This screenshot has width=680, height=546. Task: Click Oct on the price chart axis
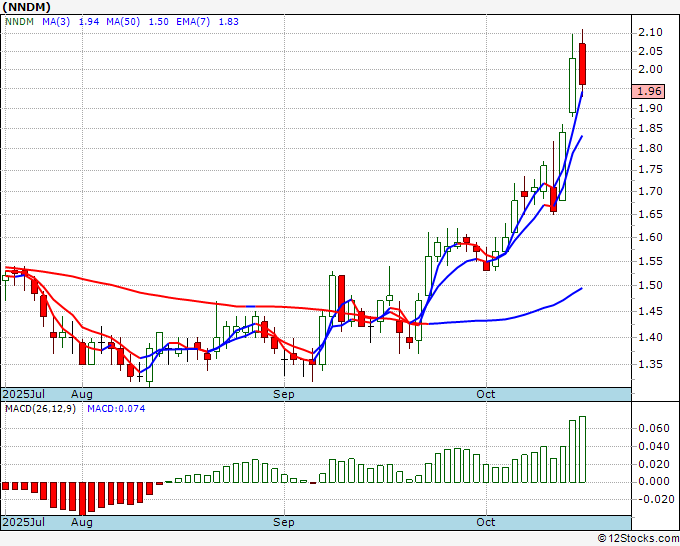coord(486,394)
